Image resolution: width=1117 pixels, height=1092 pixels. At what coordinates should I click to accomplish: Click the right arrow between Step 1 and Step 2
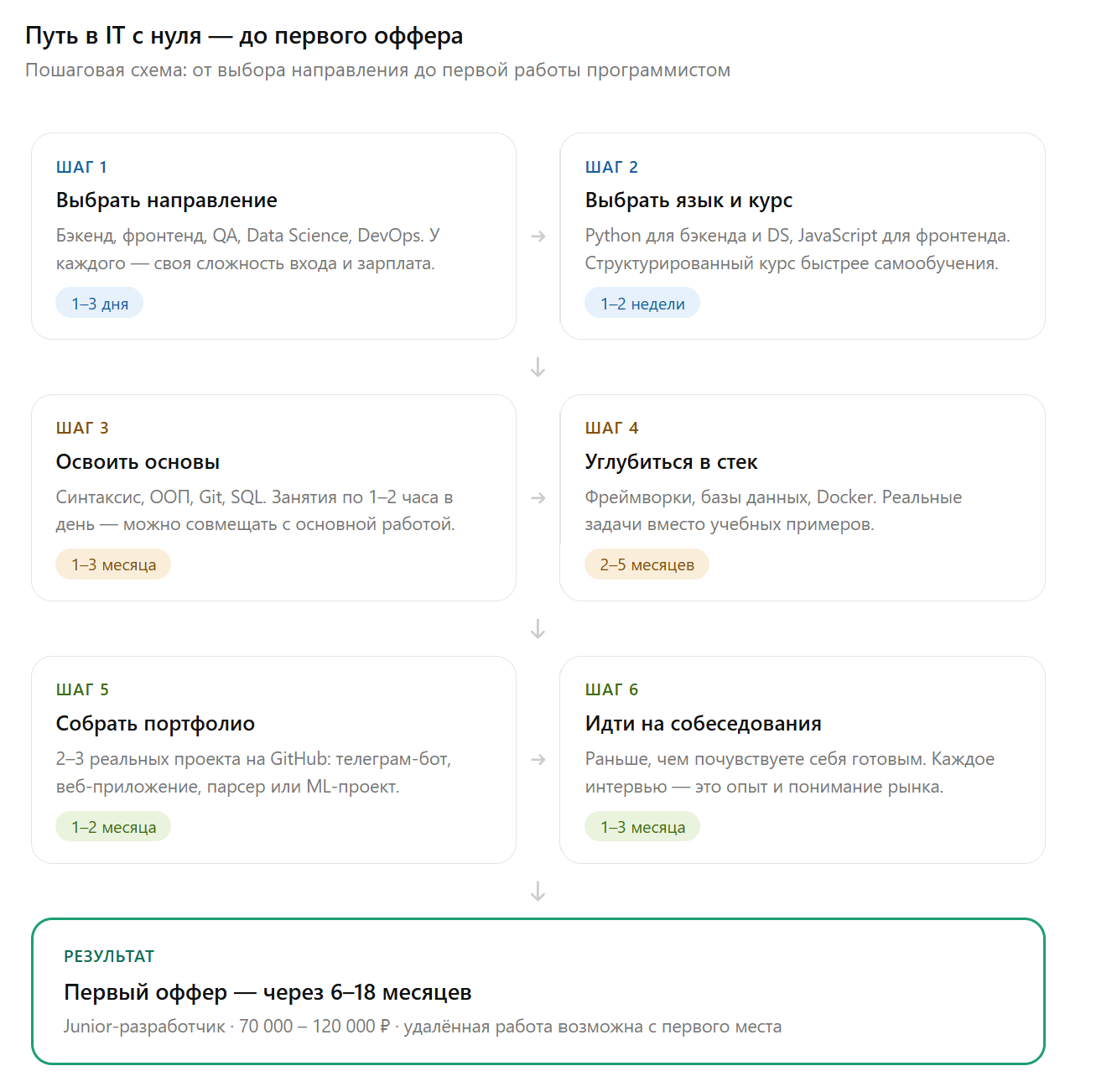point(538,237)
